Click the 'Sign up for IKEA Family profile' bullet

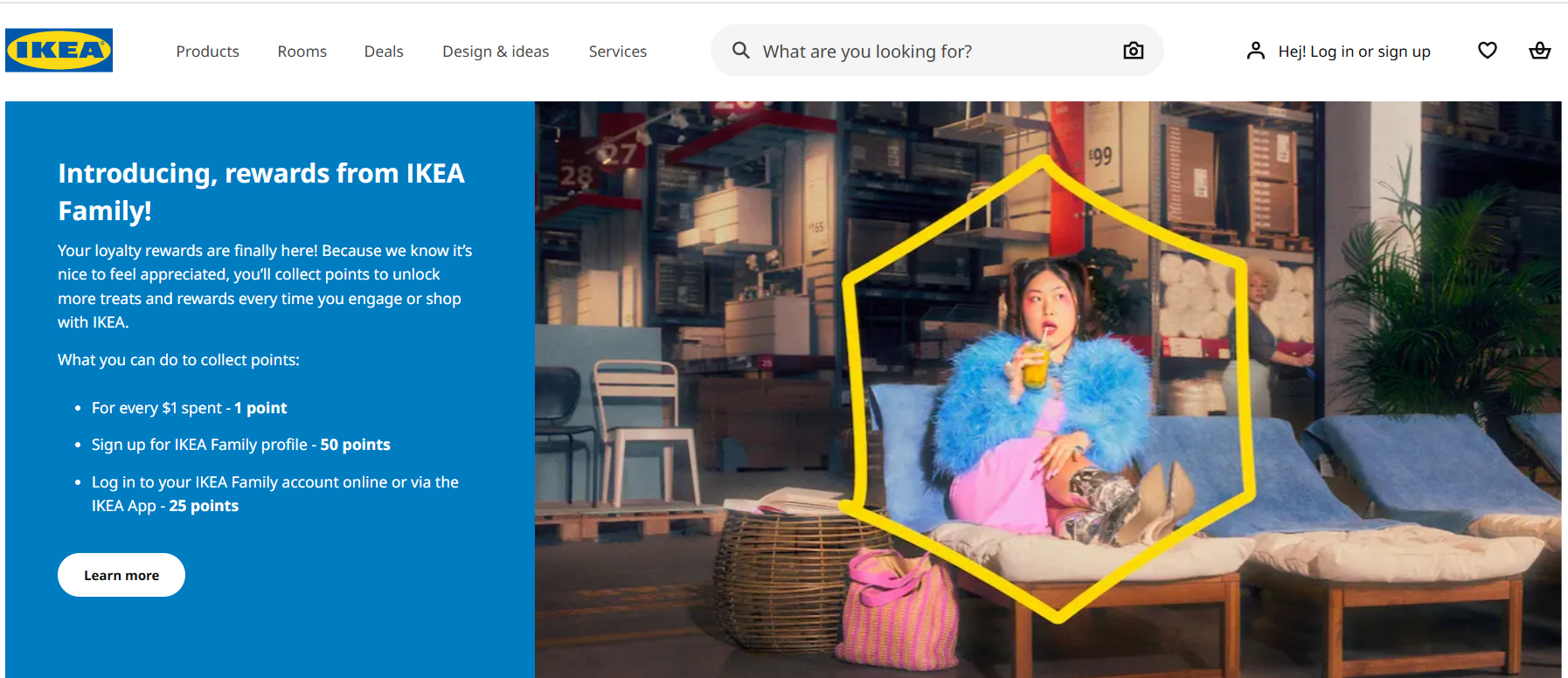(240, 445)
